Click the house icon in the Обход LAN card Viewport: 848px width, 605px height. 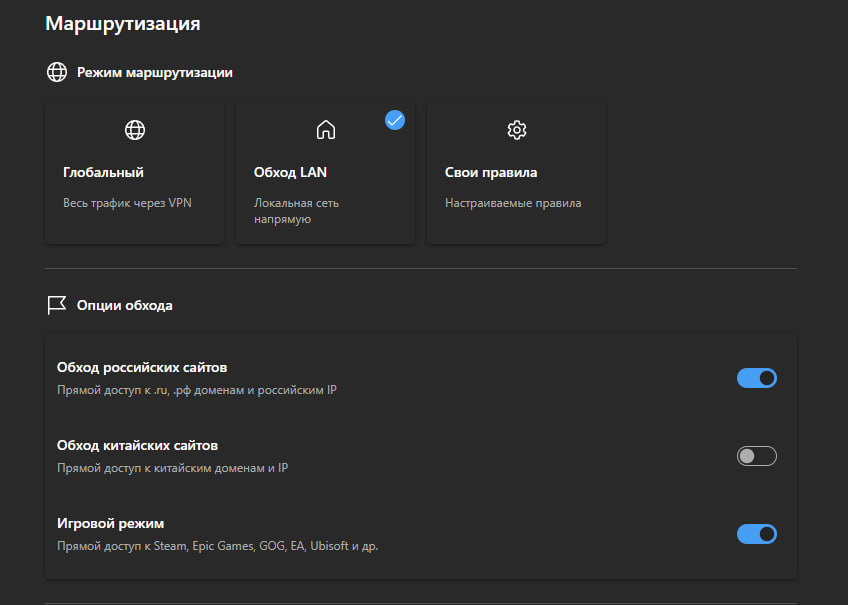tap(326, 130)
